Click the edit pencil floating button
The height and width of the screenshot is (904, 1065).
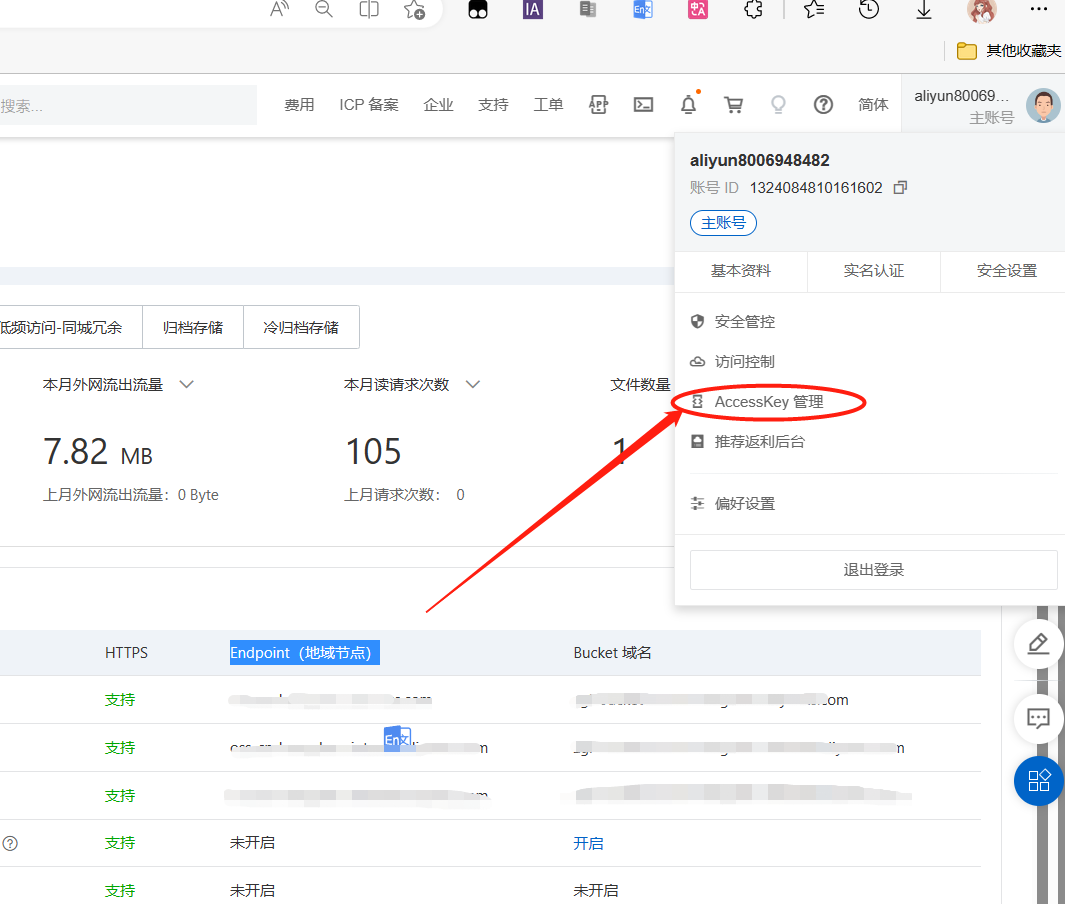(x=1038, y=644)
